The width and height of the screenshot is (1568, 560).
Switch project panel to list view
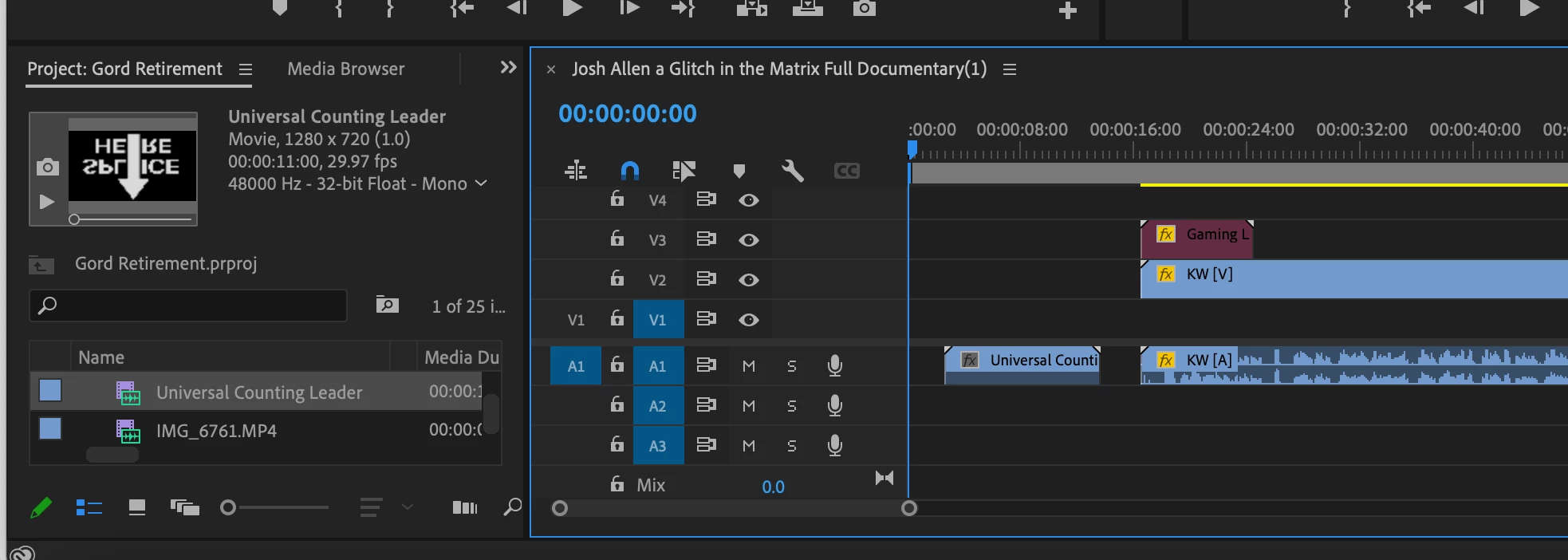tap(89, 507)
